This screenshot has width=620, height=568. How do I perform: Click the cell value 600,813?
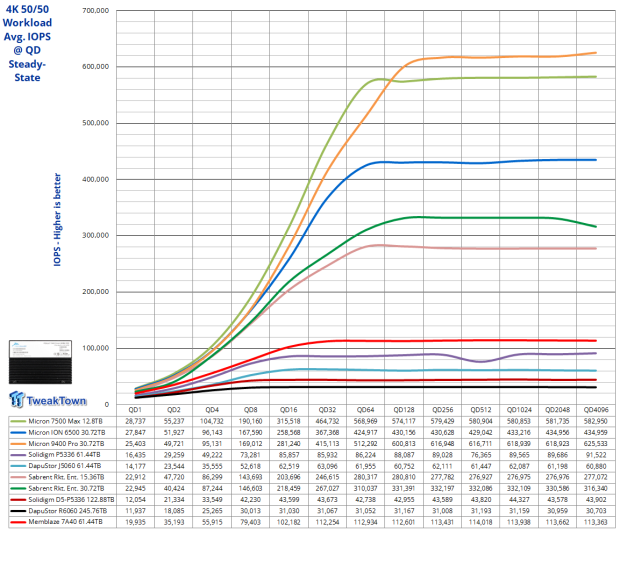pyautogui.click(x=404, y=444)
